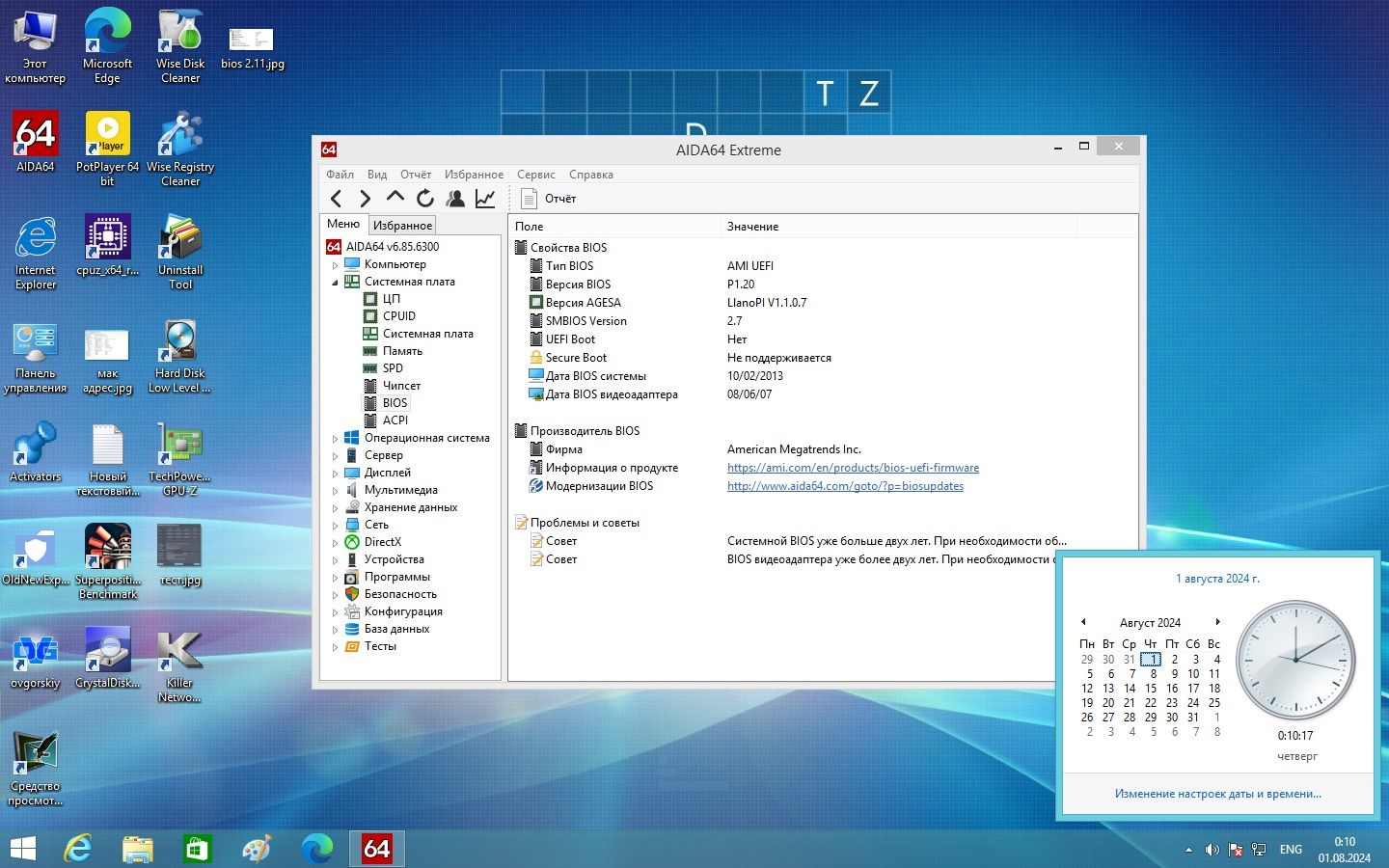This screenshot has height=868, width=1389.
Task: Select CPUID in the tree
Action: [398, 316]
